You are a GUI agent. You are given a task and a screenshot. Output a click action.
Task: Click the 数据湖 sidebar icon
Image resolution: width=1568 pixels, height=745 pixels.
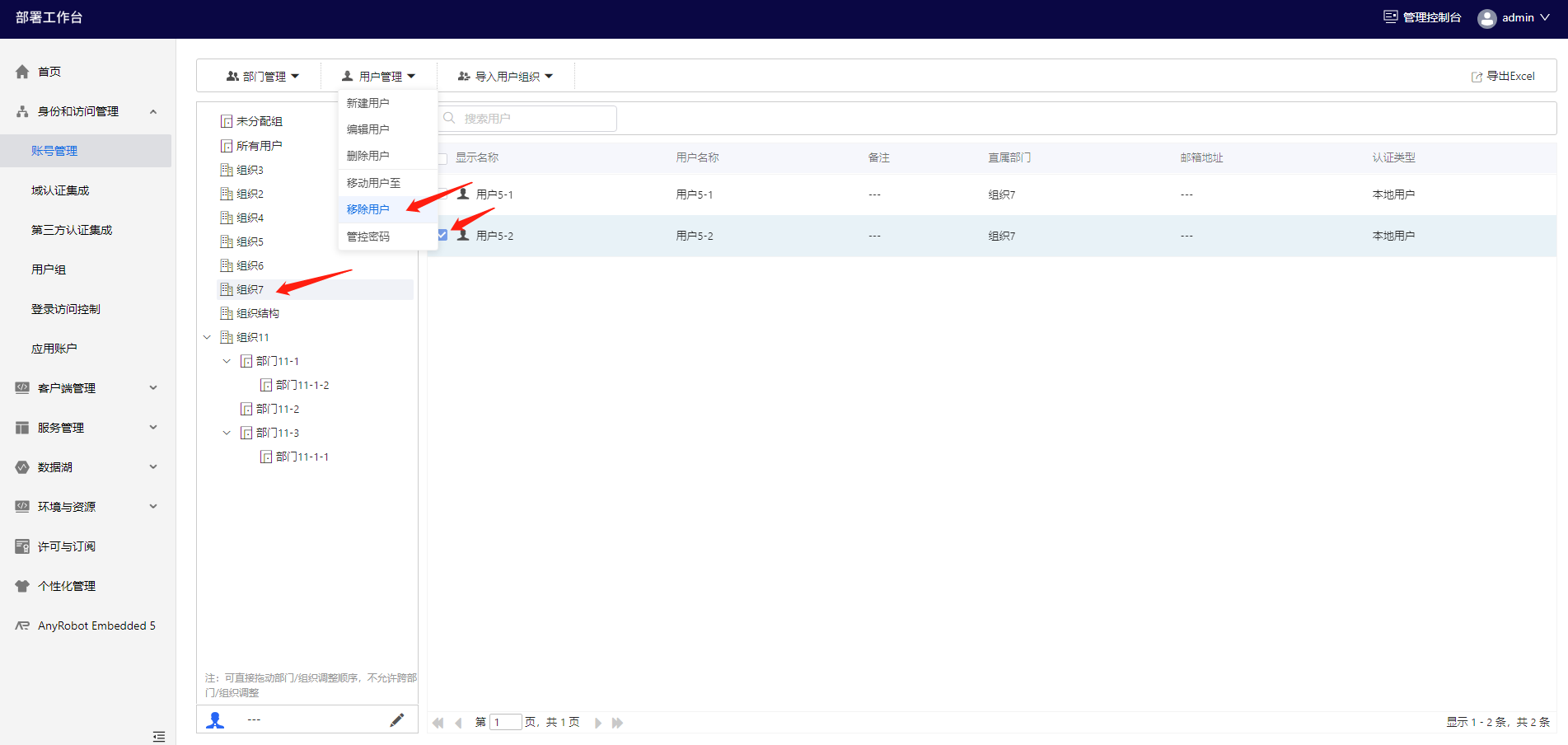pyautogui.click(x=22, y=467)
